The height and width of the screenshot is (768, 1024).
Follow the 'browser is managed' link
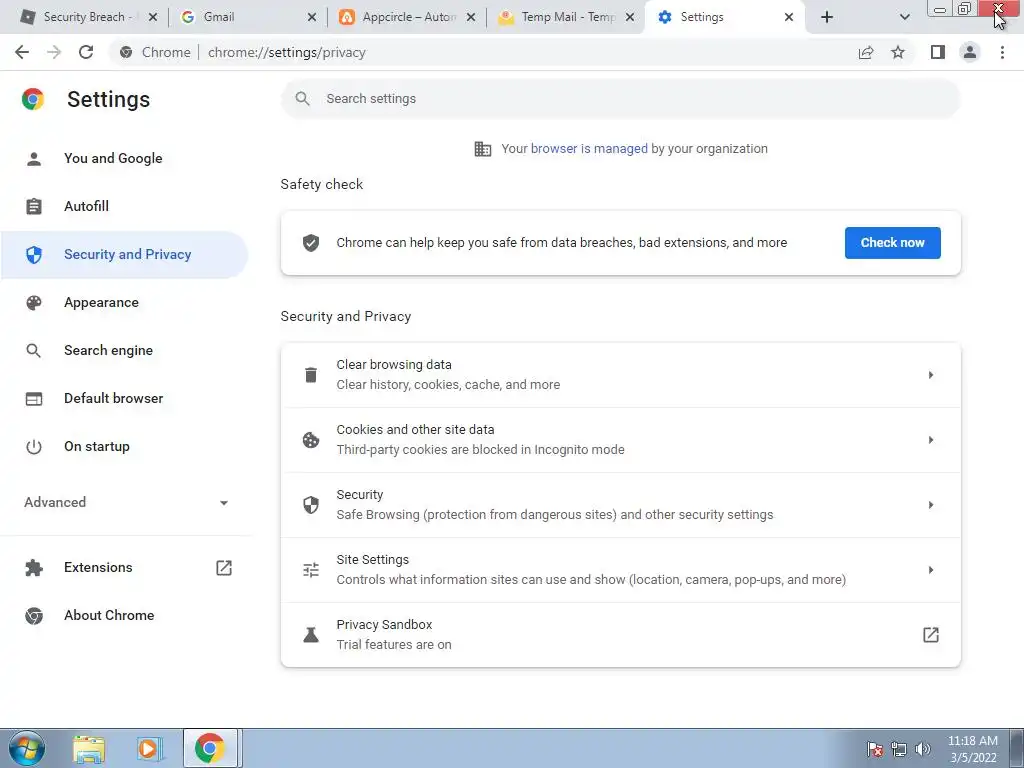589,149
